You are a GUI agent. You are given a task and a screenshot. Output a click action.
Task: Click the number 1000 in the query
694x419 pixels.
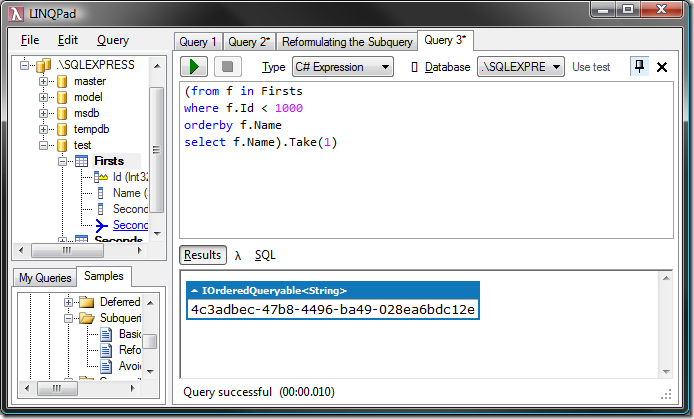click(x=289, y=108)
